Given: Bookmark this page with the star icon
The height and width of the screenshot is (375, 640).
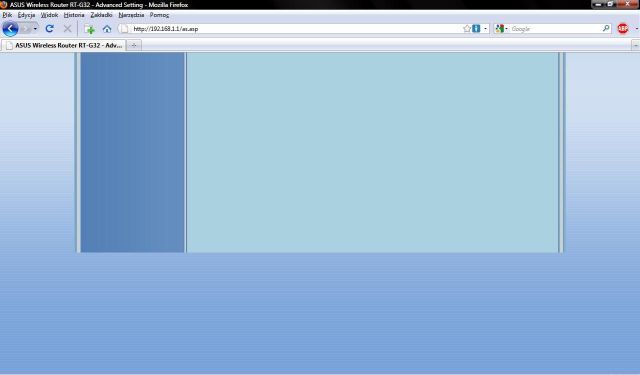Looking at the screenshot, I should 467,29.
